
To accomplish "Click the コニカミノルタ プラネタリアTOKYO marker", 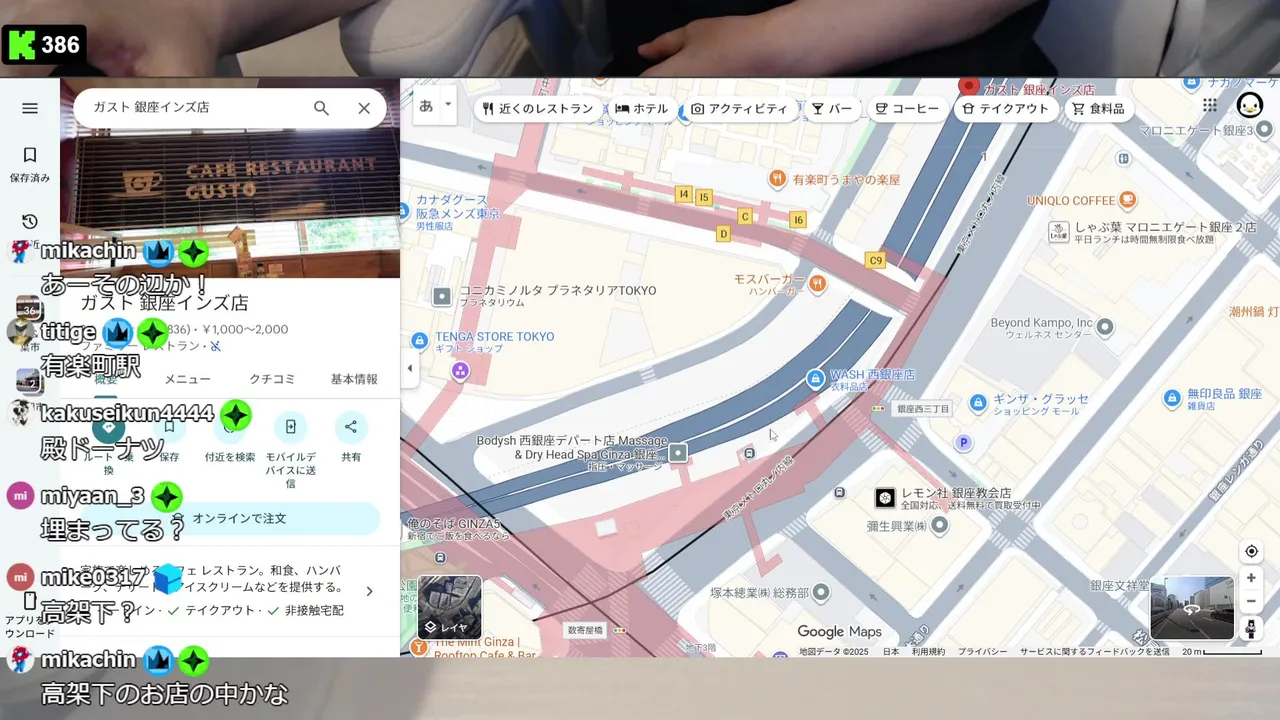I will pyautogui.click(x=441, y=296).
